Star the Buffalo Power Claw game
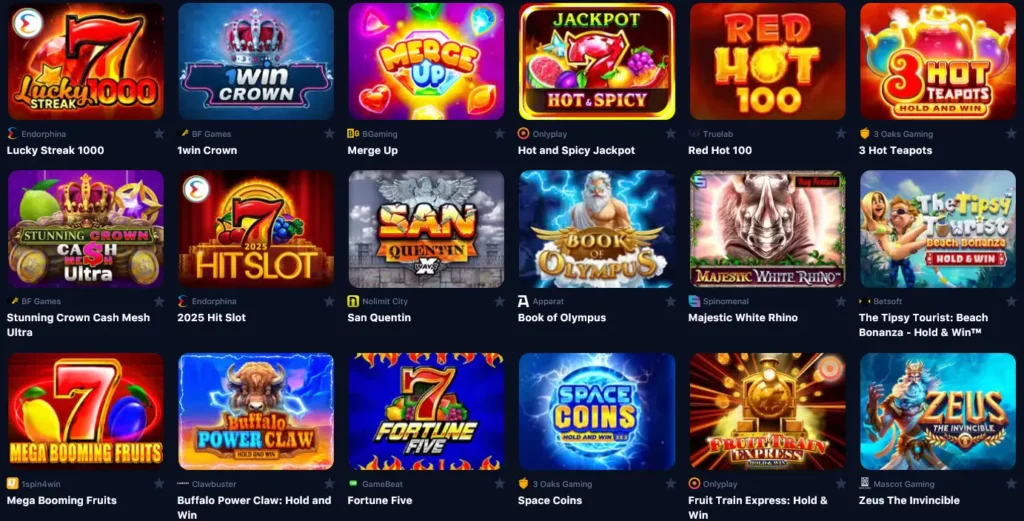 tap(329, 484)
